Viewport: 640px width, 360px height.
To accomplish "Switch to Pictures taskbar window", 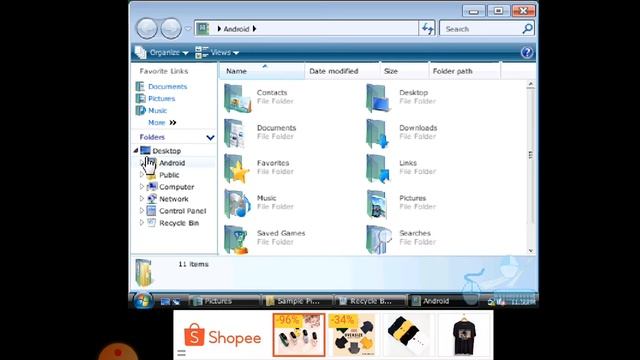I will tap(224, 301).
